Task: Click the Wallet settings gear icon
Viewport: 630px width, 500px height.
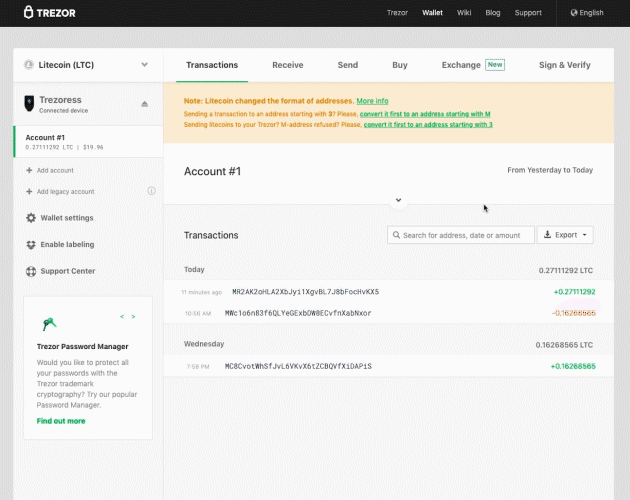Action: tap(31, 218)
